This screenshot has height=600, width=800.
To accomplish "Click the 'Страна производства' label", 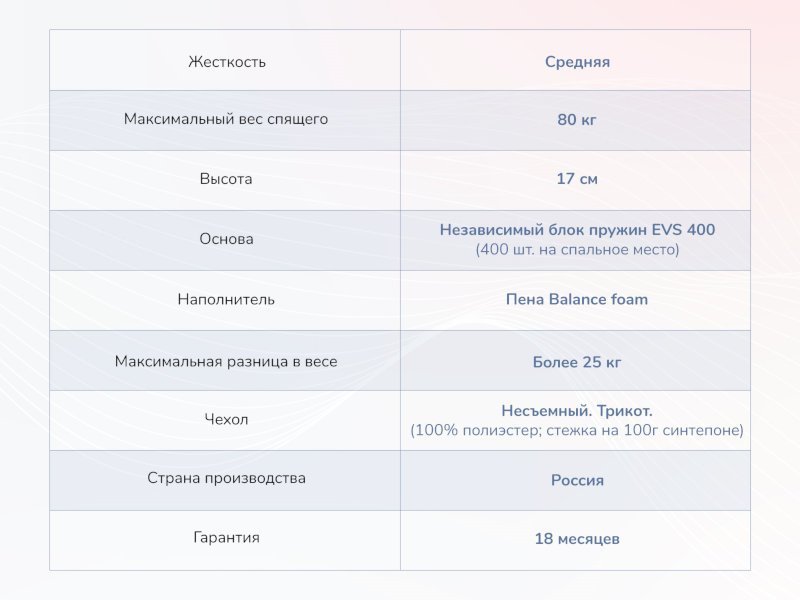I will 226,478.
